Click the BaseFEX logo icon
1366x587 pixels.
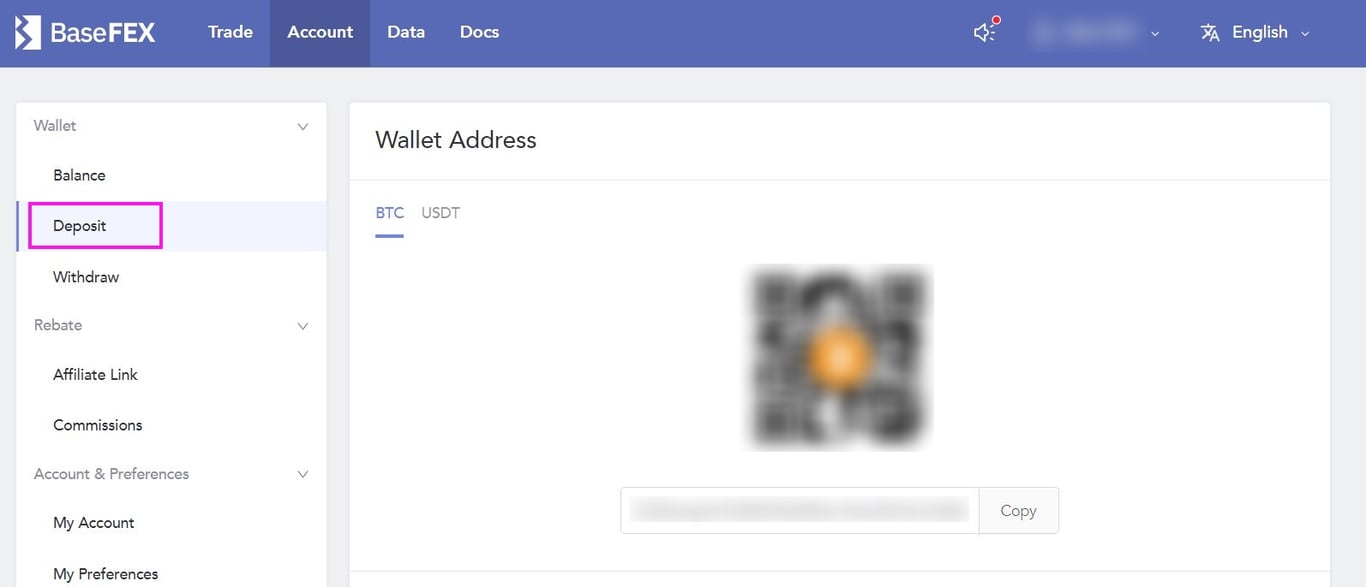[28, 32]
